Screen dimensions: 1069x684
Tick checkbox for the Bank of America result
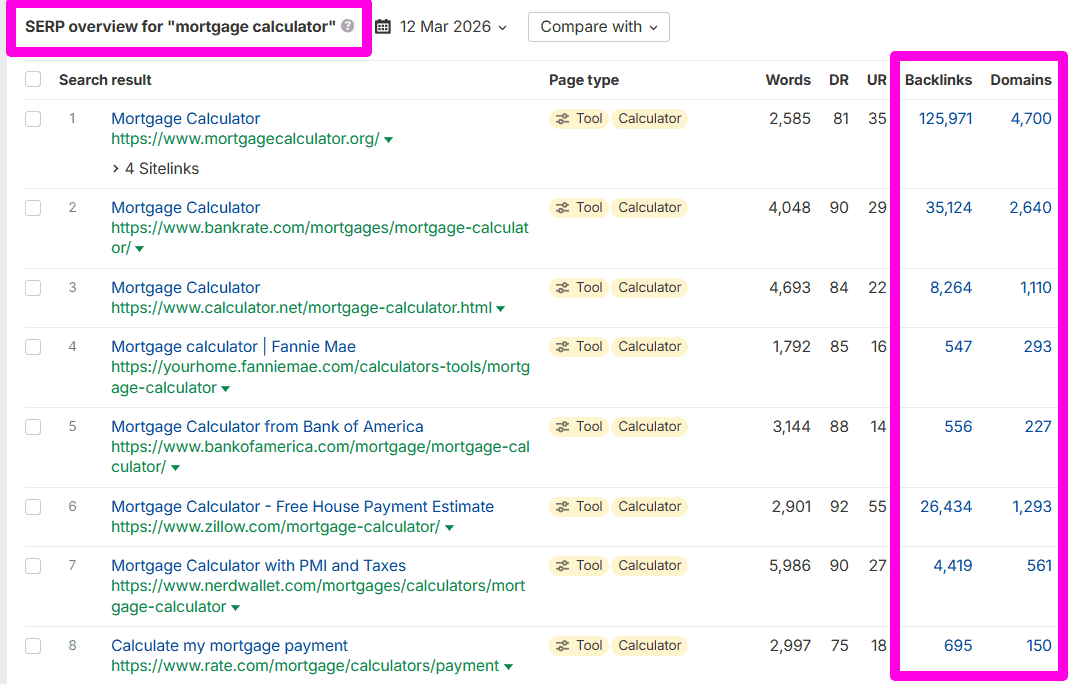(x=33, y=427)
